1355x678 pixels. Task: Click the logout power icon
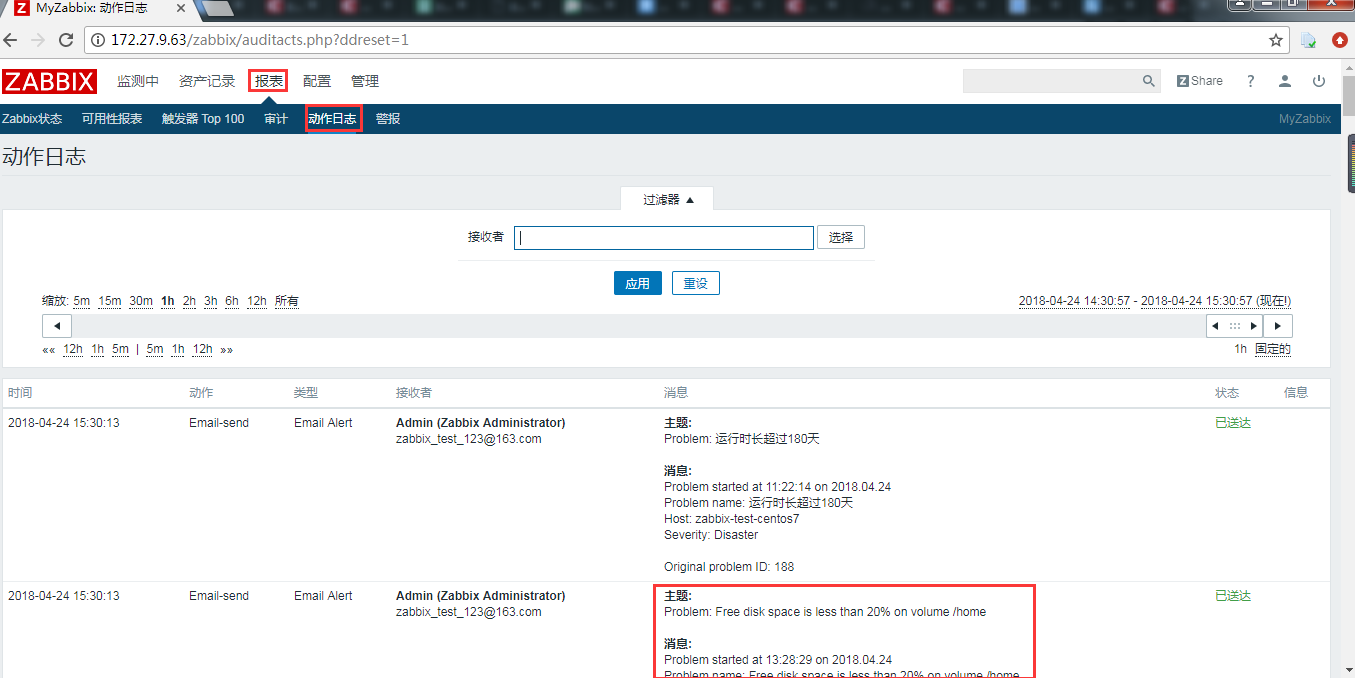click(x=1319, y=80)
